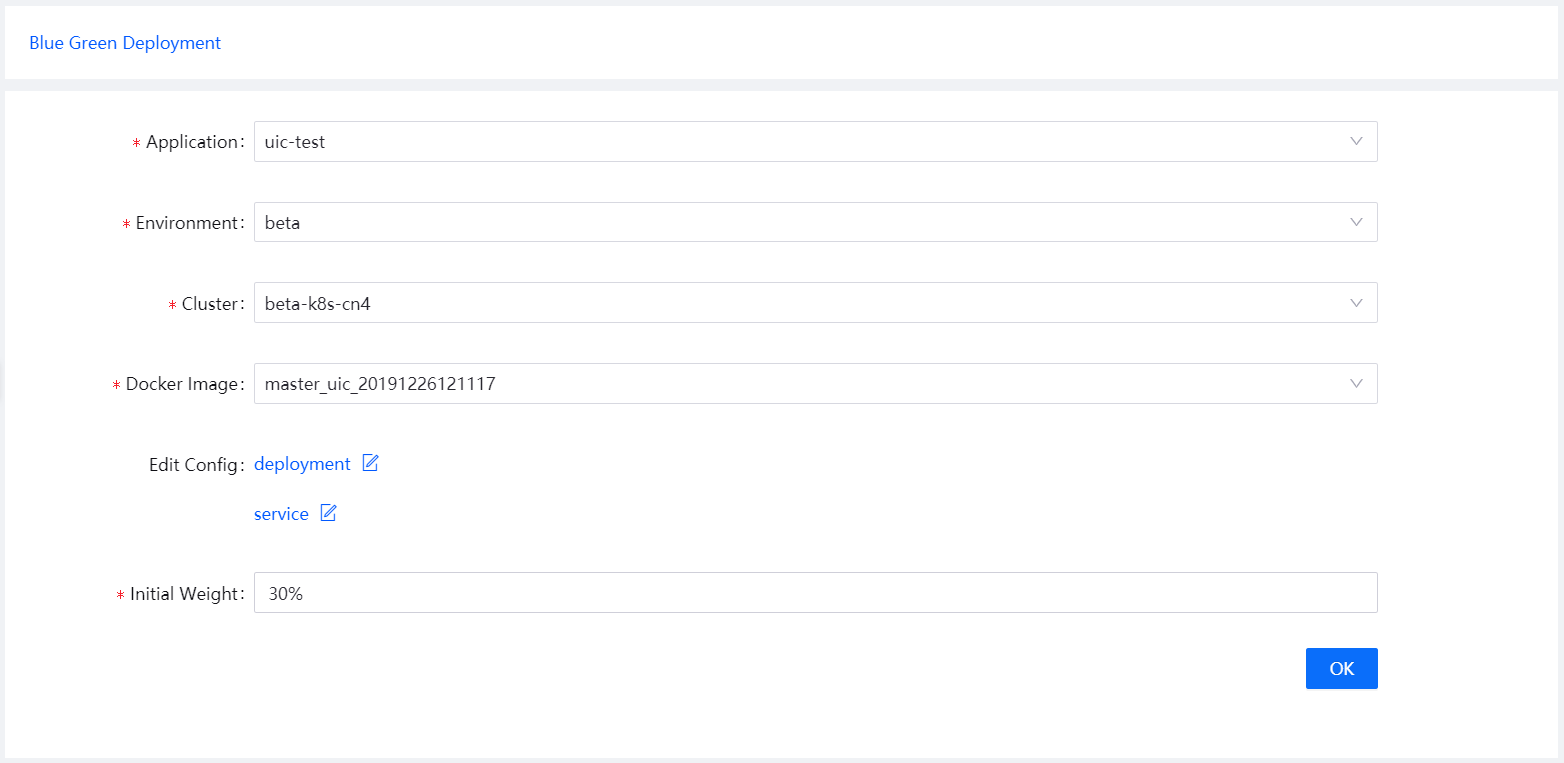Screen dimensions: 1564x763
Task: Click the Blue Green Deployment header title
Action: click(125, 43)
